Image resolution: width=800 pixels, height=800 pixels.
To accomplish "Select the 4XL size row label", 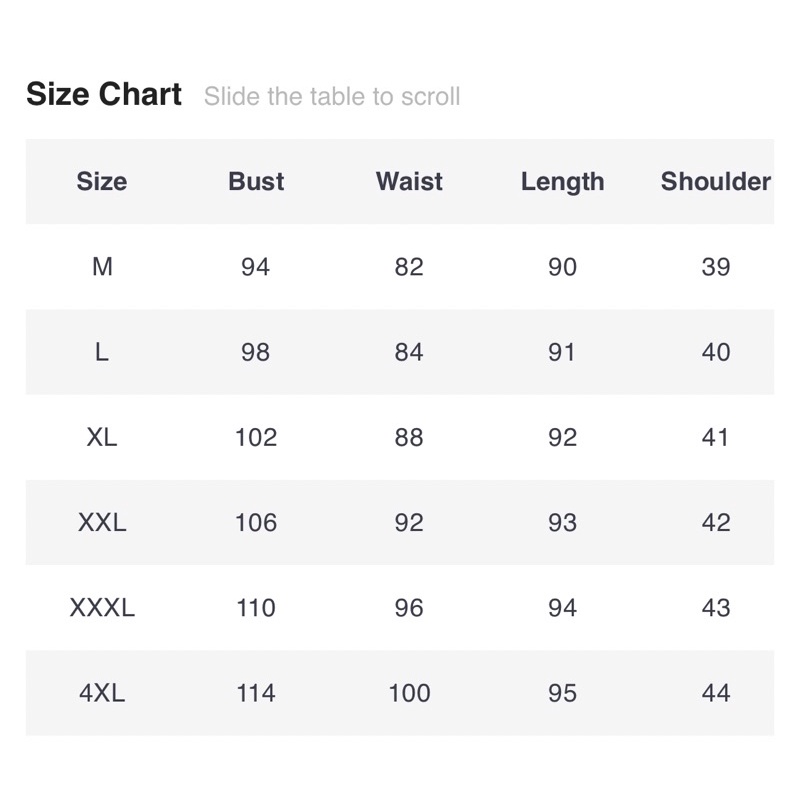I will [x=102, y=692].
